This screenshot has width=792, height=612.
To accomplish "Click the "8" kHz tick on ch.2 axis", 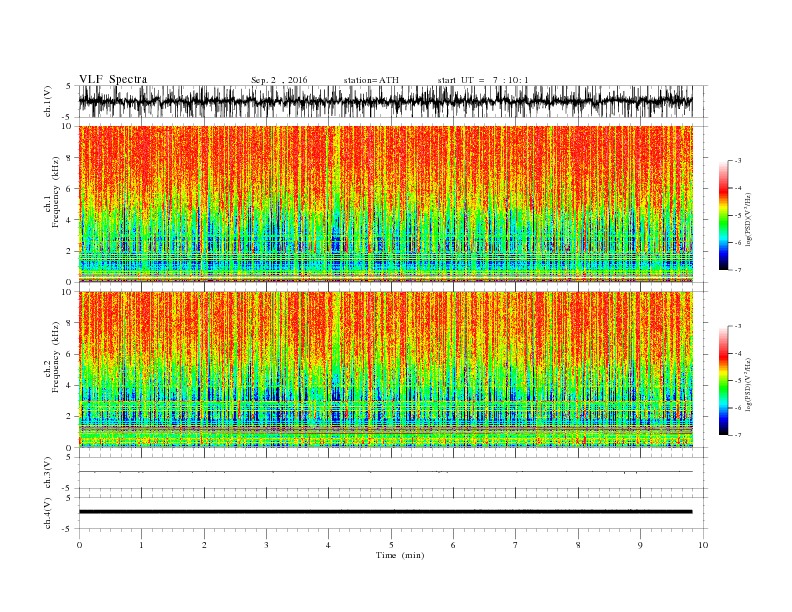I will click(x=70, y=323).
